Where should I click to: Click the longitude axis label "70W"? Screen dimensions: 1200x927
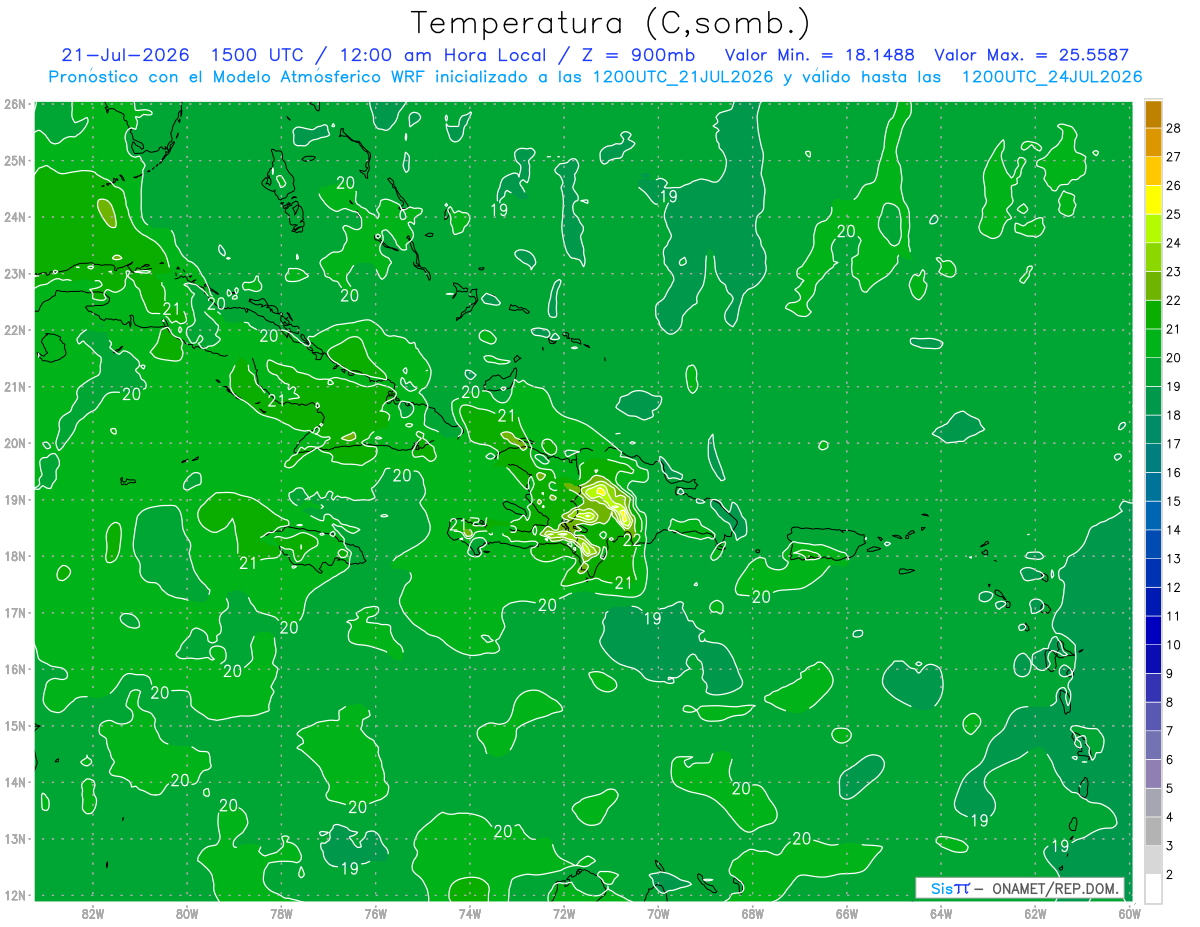pyautogui.click(x=658, y=912)
